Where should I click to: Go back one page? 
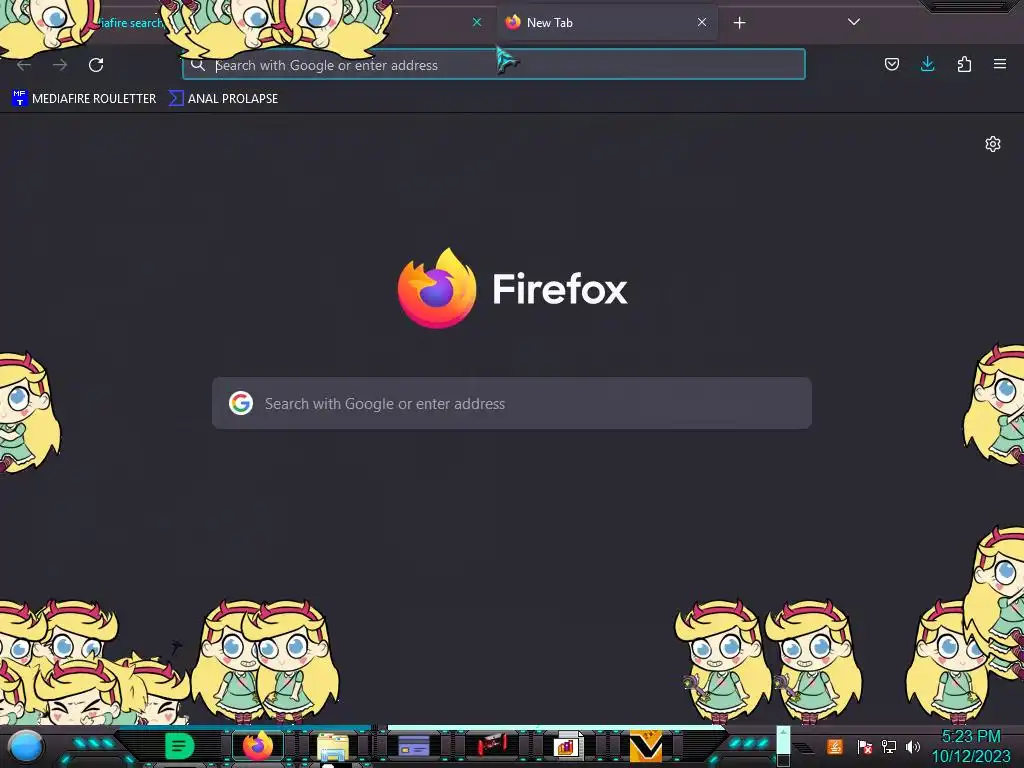pyautogui.click(x=24, y=65)
